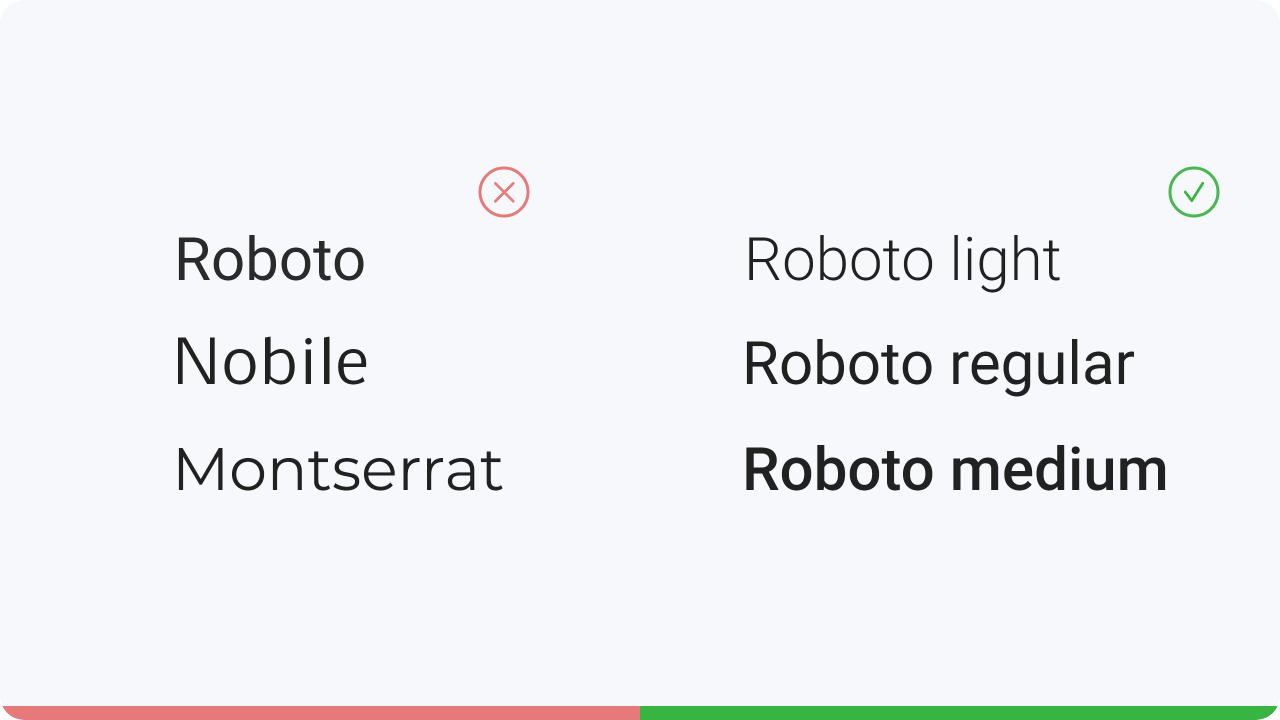The width and height of the screenshot is (1280, 720).
Task: Click the capital M in Montserrat
Action: pyautogui.click(x=198, y=470)
